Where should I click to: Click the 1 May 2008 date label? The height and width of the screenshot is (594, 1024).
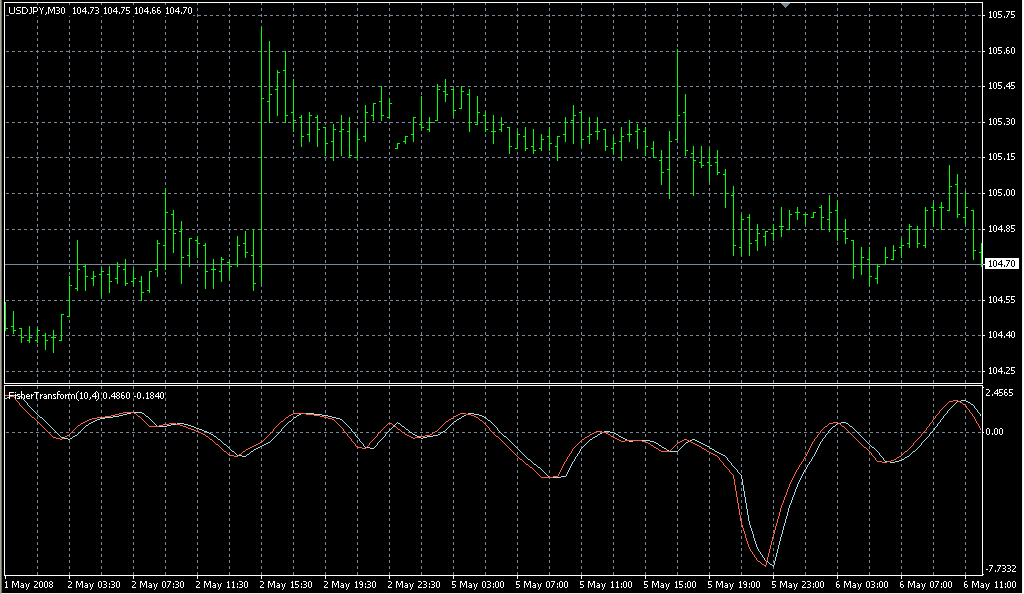(32, 584)
